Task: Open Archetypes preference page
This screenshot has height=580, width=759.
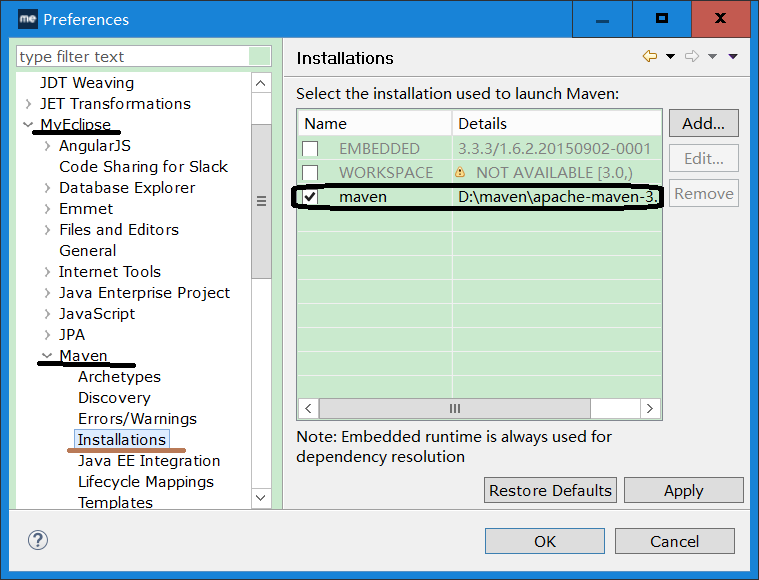Action: [119, 377]
